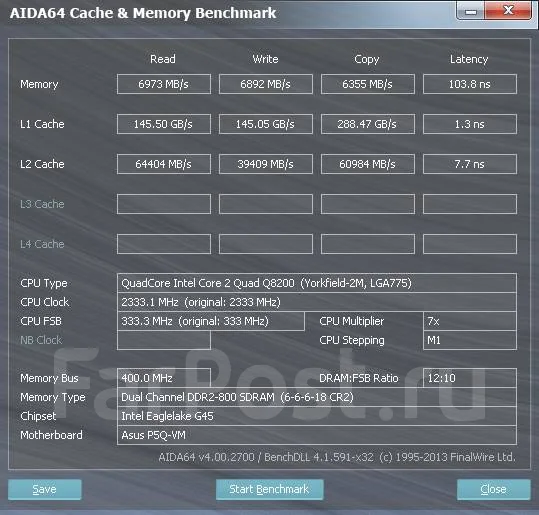Click the Memory Type DDR2-800 SDRAM field
This screenshot has width=539, height=515.
317,397
